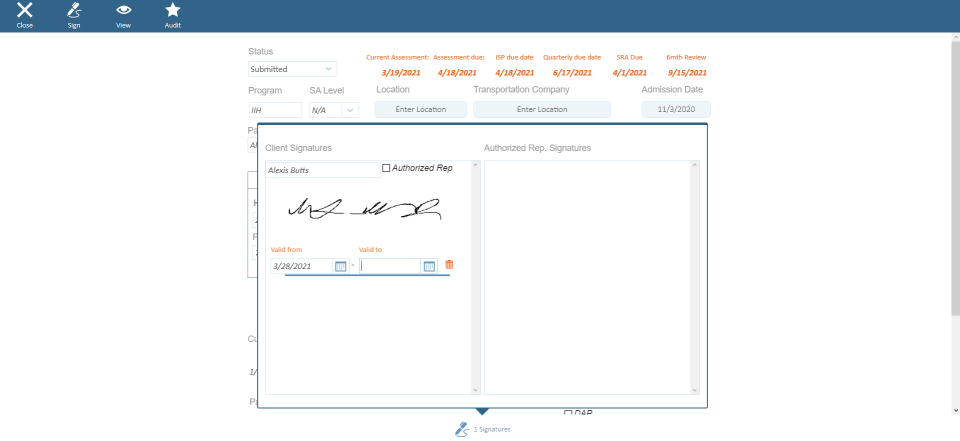Click the Location Enter Location button

coord(420,109)
